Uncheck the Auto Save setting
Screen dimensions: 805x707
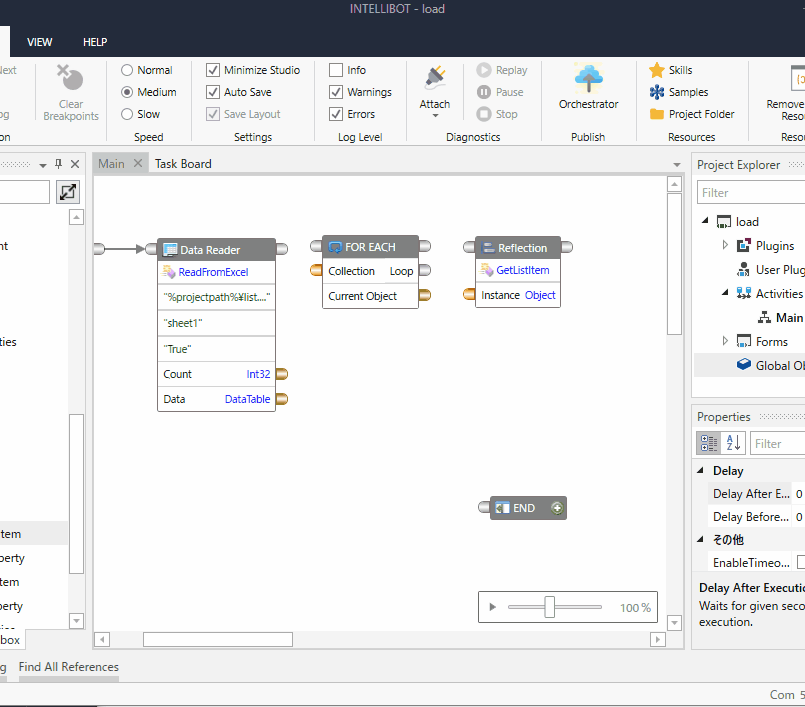point(213,91)
